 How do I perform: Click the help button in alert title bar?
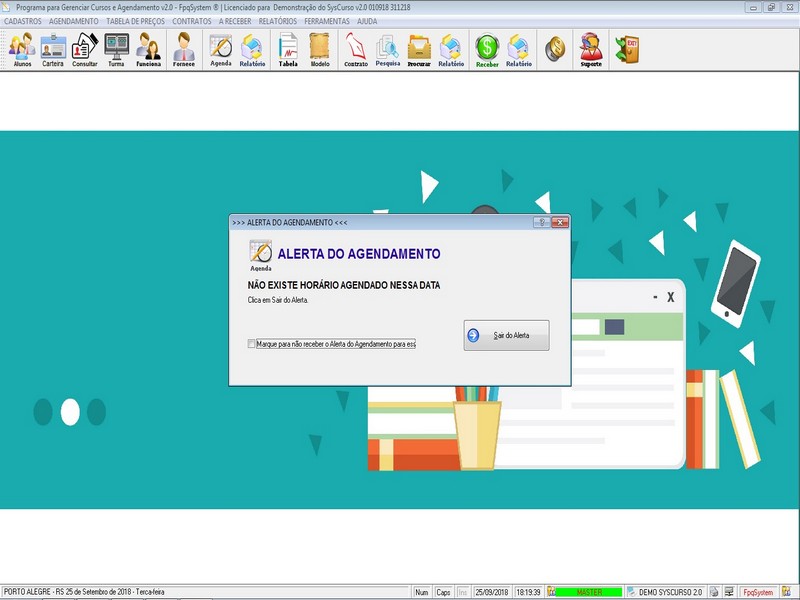tap(540, 222)
